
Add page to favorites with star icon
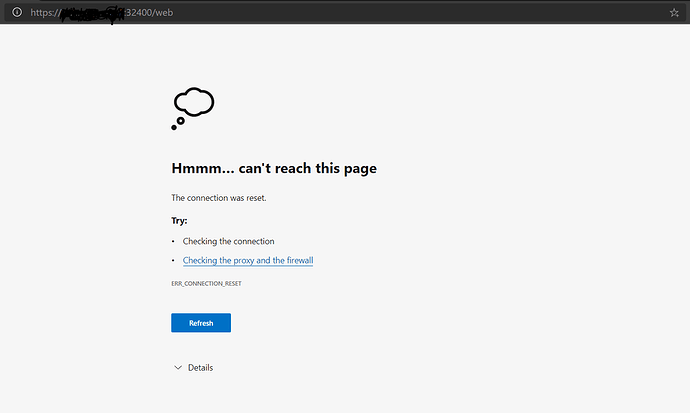(674, 13)
